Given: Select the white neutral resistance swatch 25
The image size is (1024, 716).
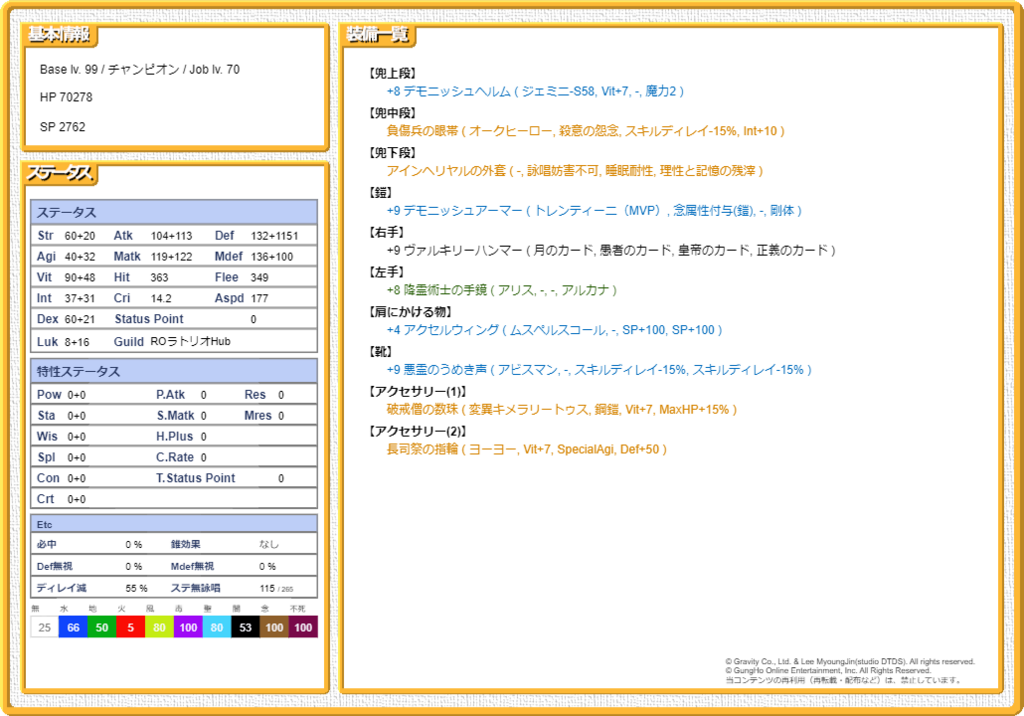Looking at the screenshot, I should 43,627.
